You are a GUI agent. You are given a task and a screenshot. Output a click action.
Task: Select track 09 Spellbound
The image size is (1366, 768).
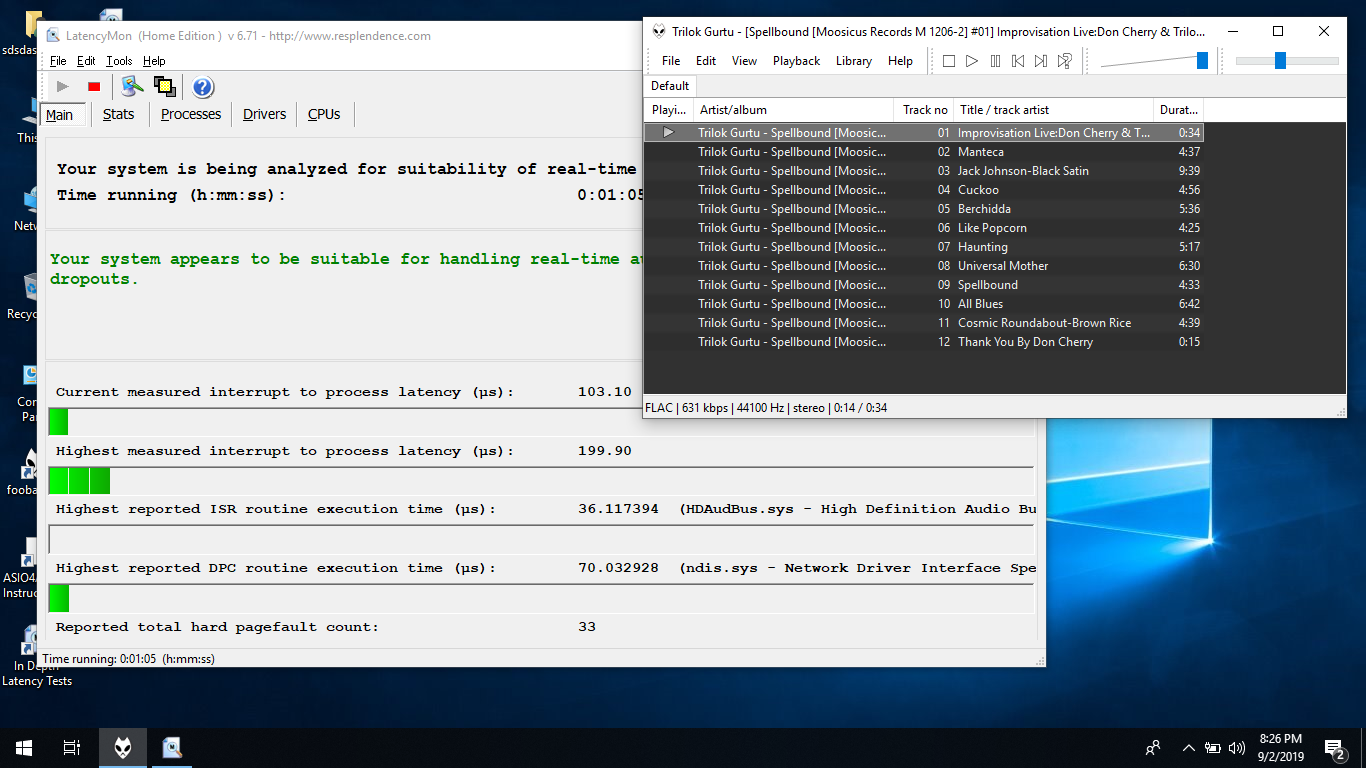click(924, 285)
